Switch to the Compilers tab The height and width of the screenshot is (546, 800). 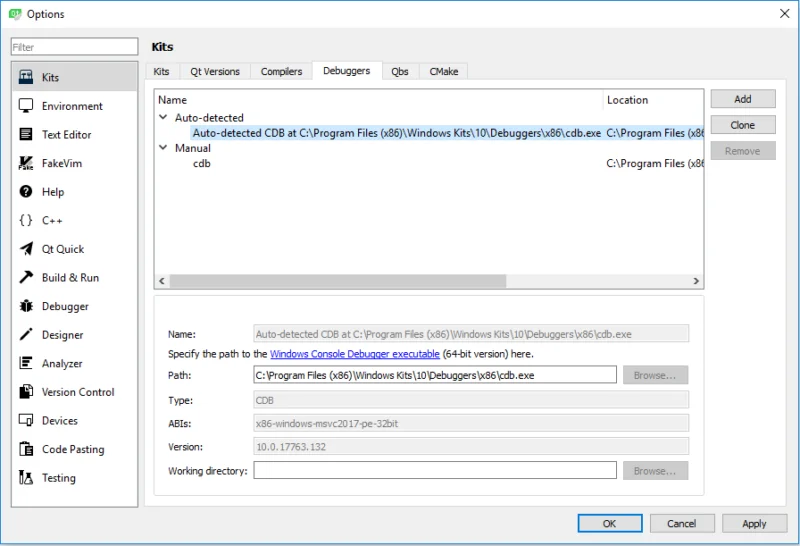281,71
